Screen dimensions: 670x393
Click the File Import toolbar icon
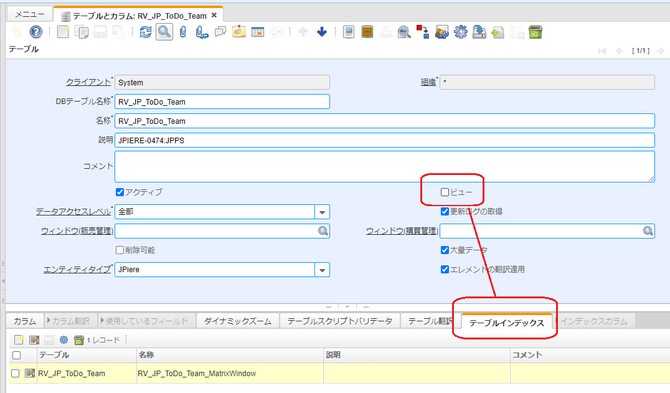[x=498, y=32]
